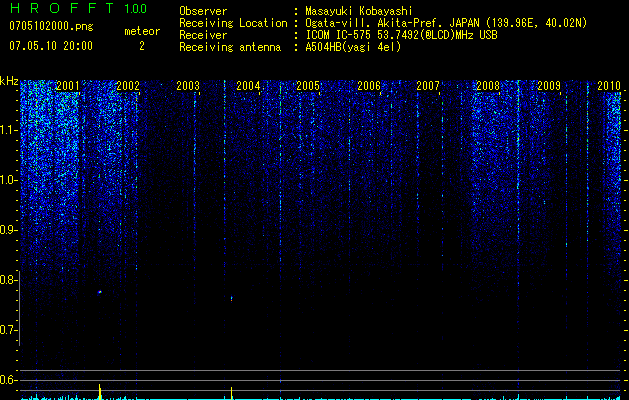
Task: Click the 2002 time marker
Action: pyautogui.click(x=128, y=86)
